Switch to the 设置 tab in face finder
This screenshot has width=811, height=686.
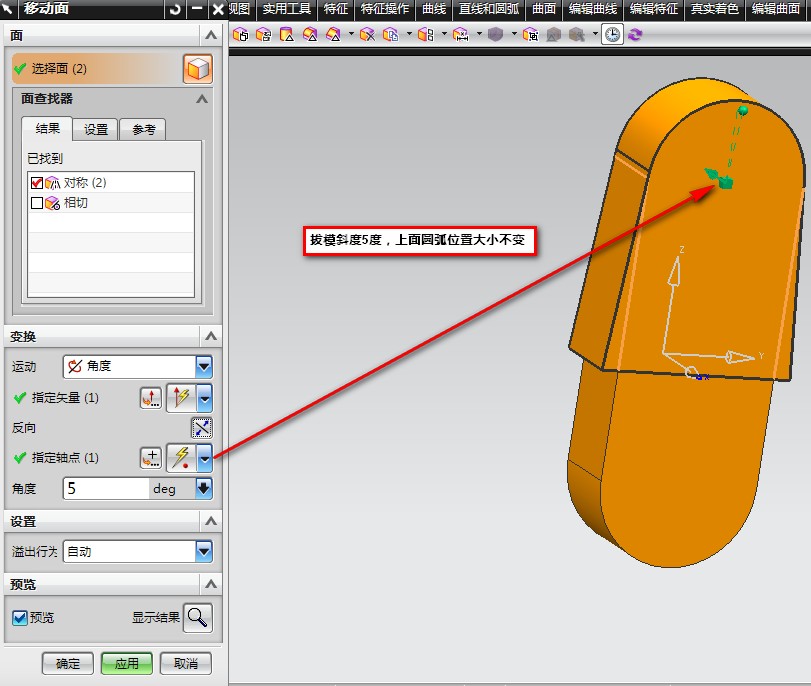(x=96, y=129)
